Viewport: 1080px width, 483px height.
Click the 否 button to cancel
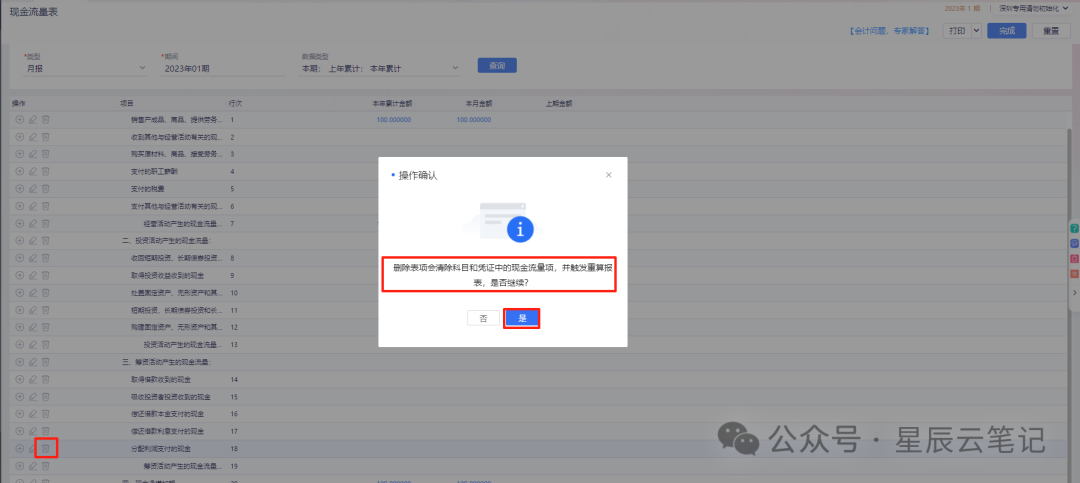(483, 318)
